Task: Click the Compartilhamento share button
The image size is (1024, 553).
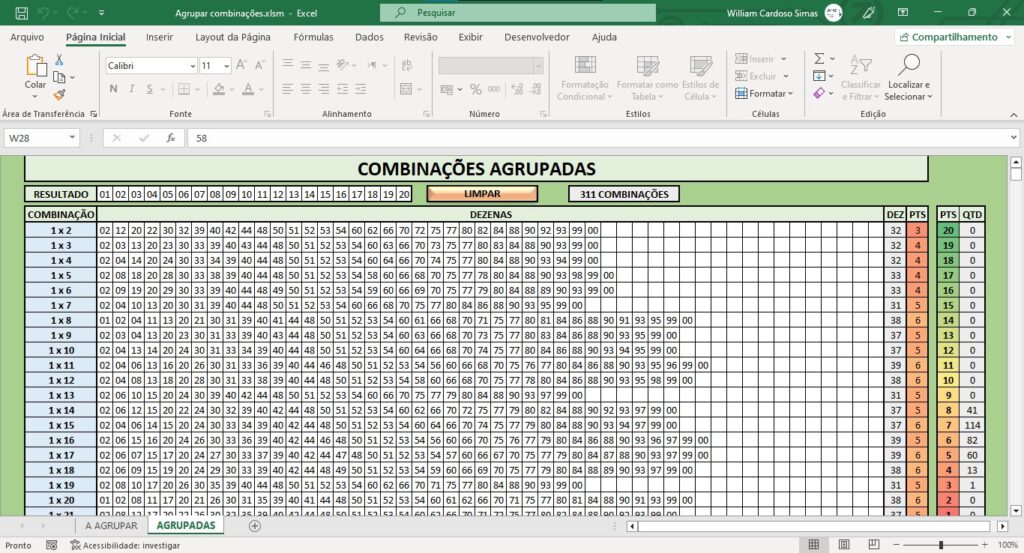Action: (x=953, y=37)
